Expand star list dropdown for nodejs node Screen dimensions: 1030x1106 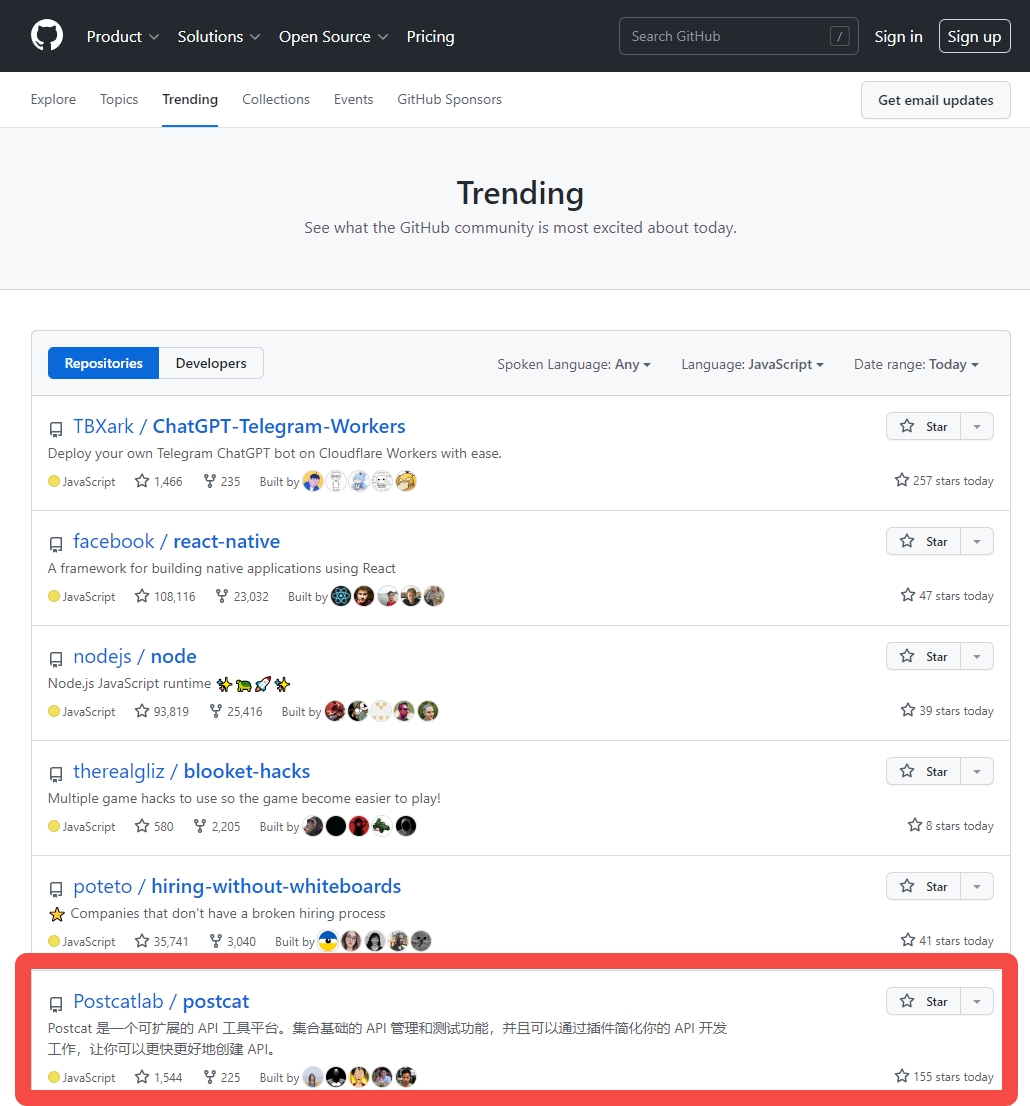click(x=977, y=657)
